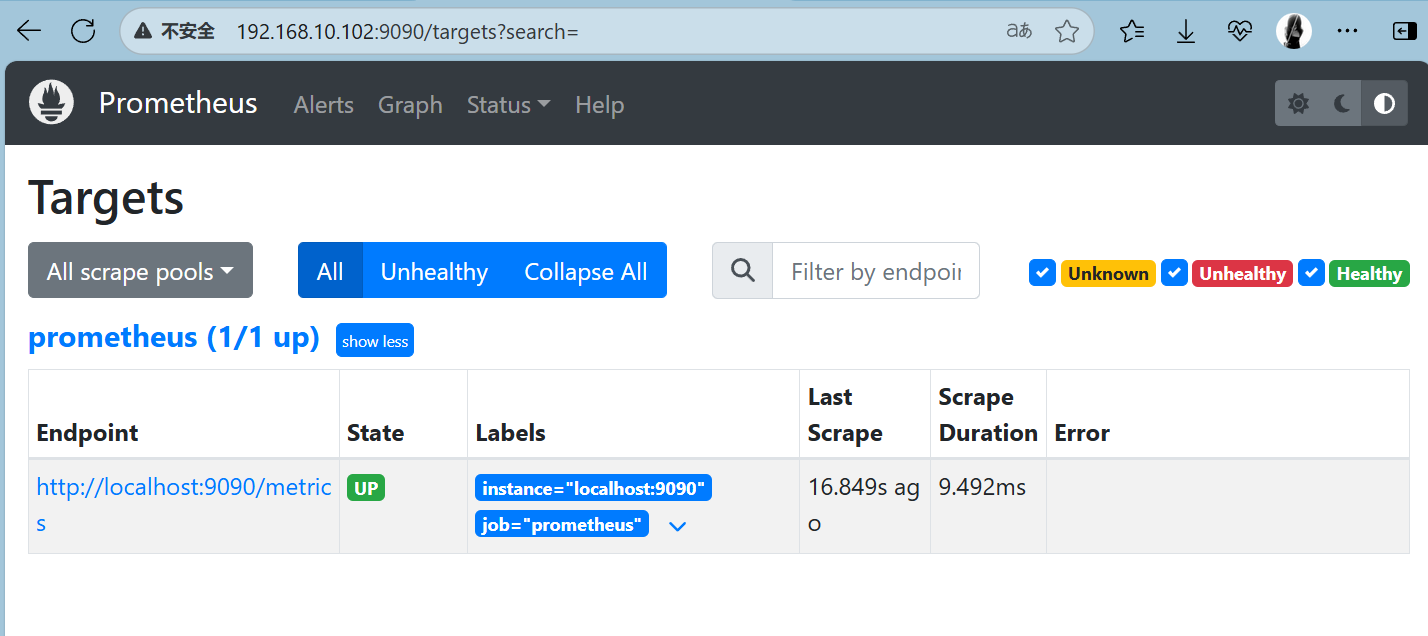Open the browser favorites list icon
1428x636 pixels.
tap(1132, 31)
